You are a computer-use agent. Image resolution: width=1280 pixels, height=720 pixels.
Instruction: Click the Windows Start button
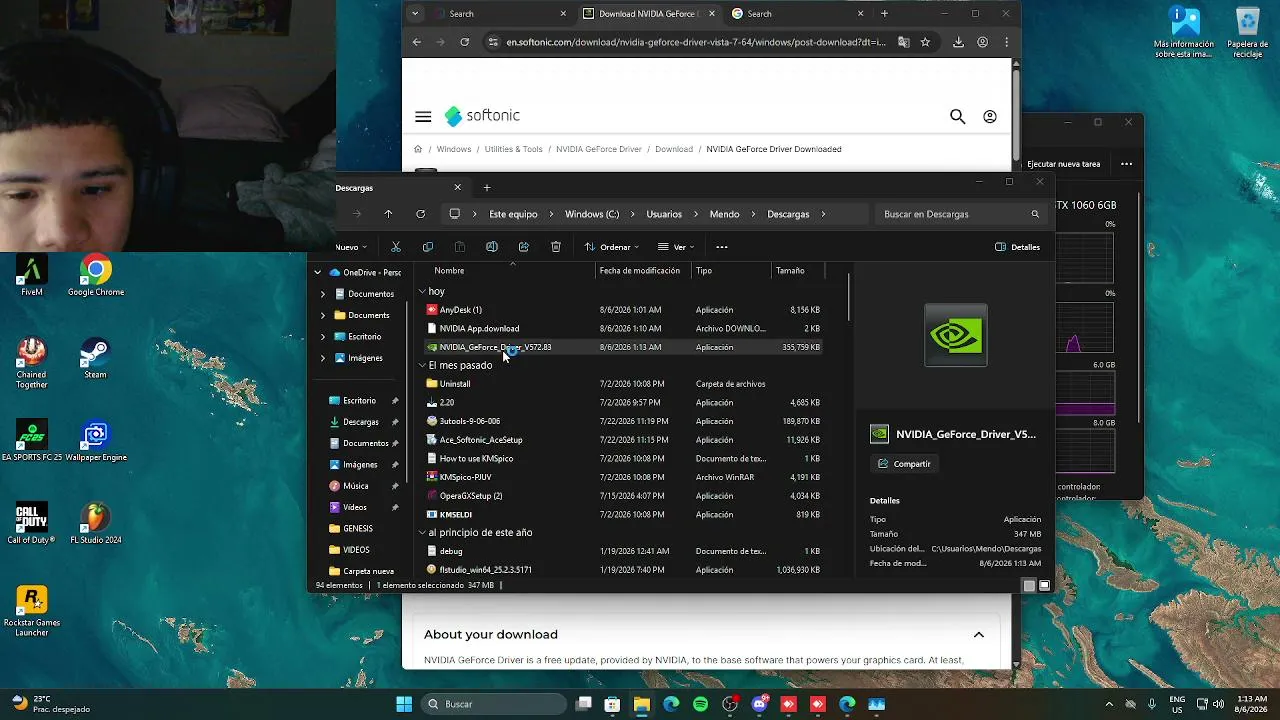click(404, 704)
